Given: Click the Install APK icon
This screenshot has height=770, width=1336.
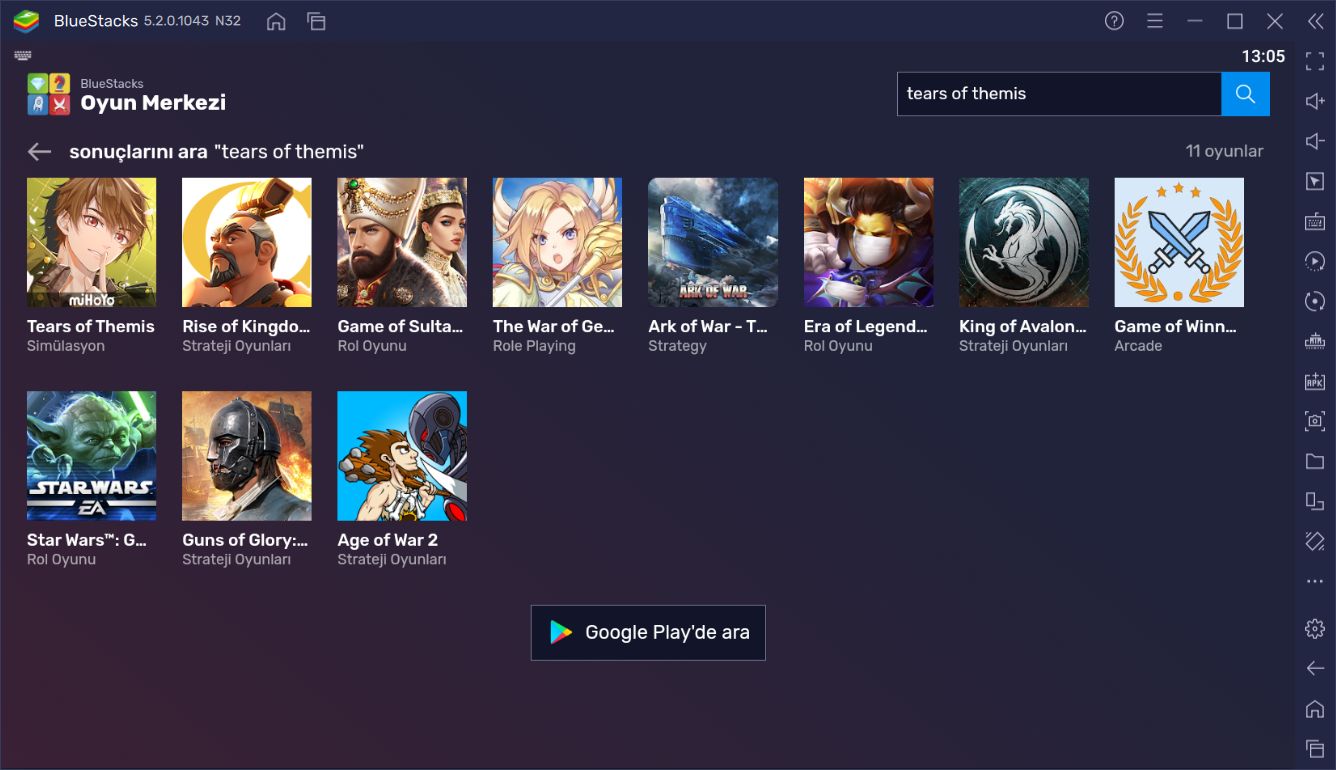Looking at the screenshot, I should (x=1315, y=381).
